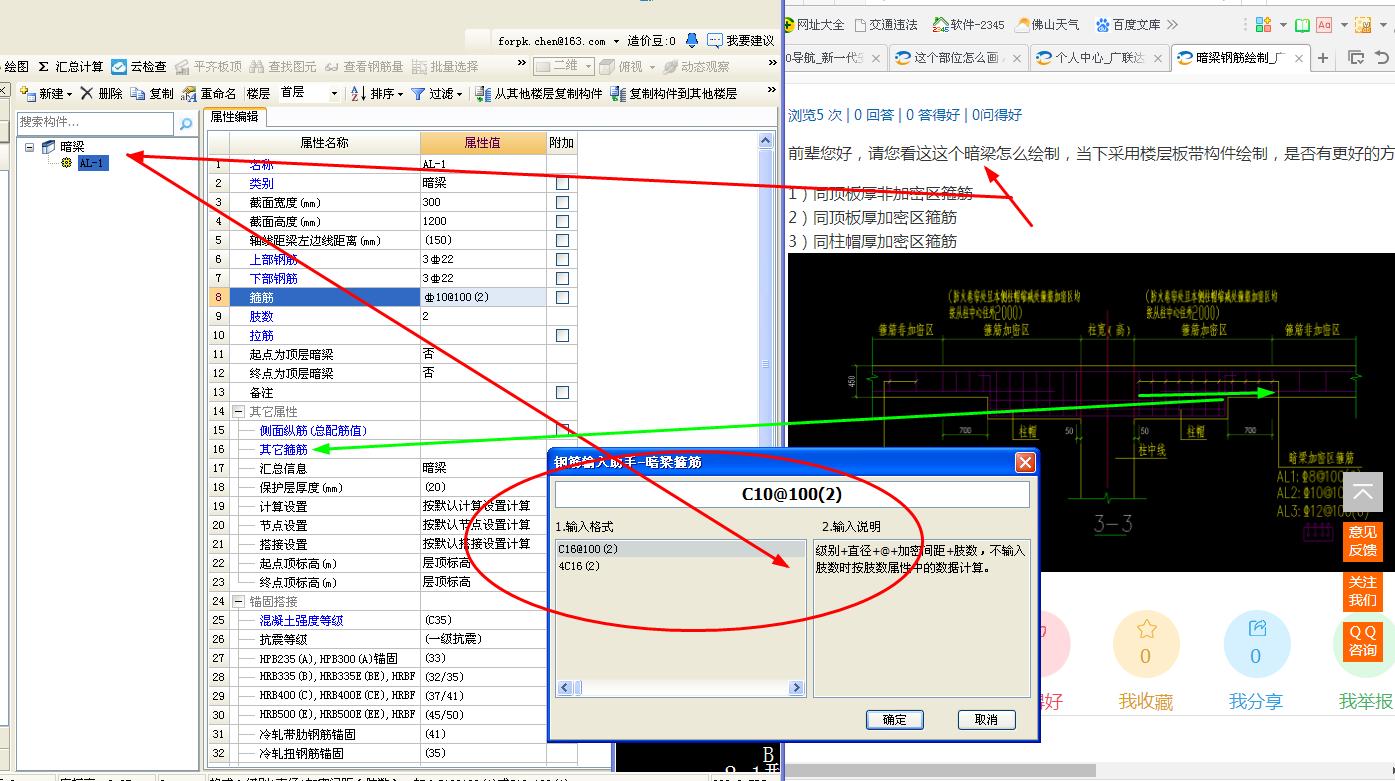Click the 箍筋 value cell Φ10@100(2)
This screenshot has height=781, width=1395.
coord(483,297)
